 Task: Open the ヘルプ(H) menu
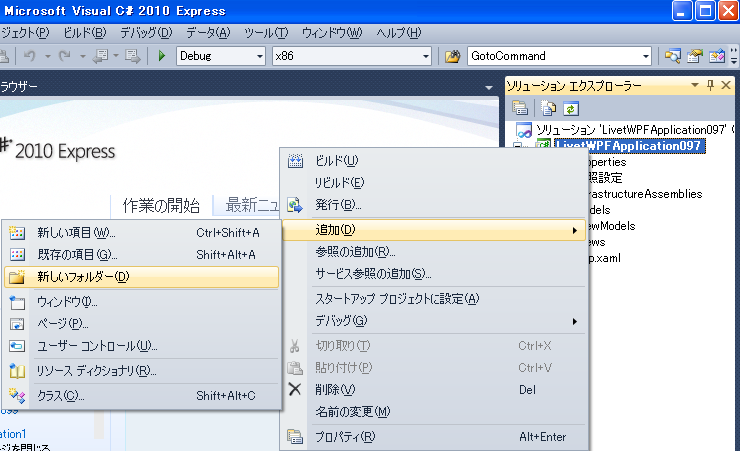[x=399, y=33]
